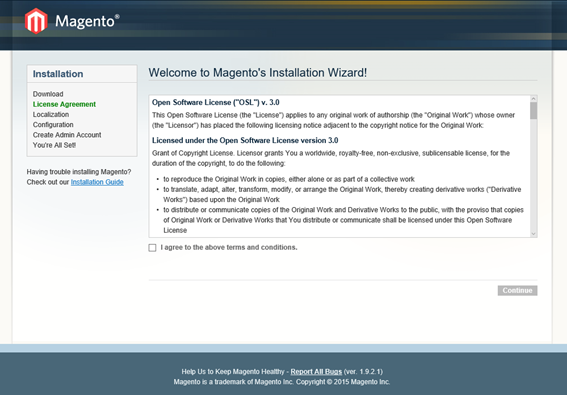Click the Installation sidebar heading

pos(58,74)
